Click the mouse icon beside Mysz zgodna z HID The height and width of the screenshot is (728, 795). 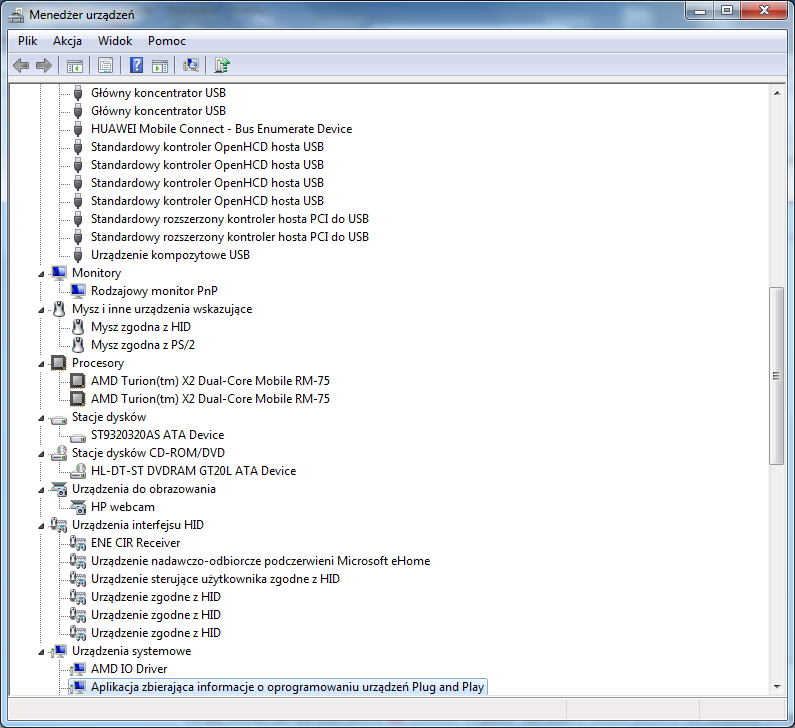78,327
